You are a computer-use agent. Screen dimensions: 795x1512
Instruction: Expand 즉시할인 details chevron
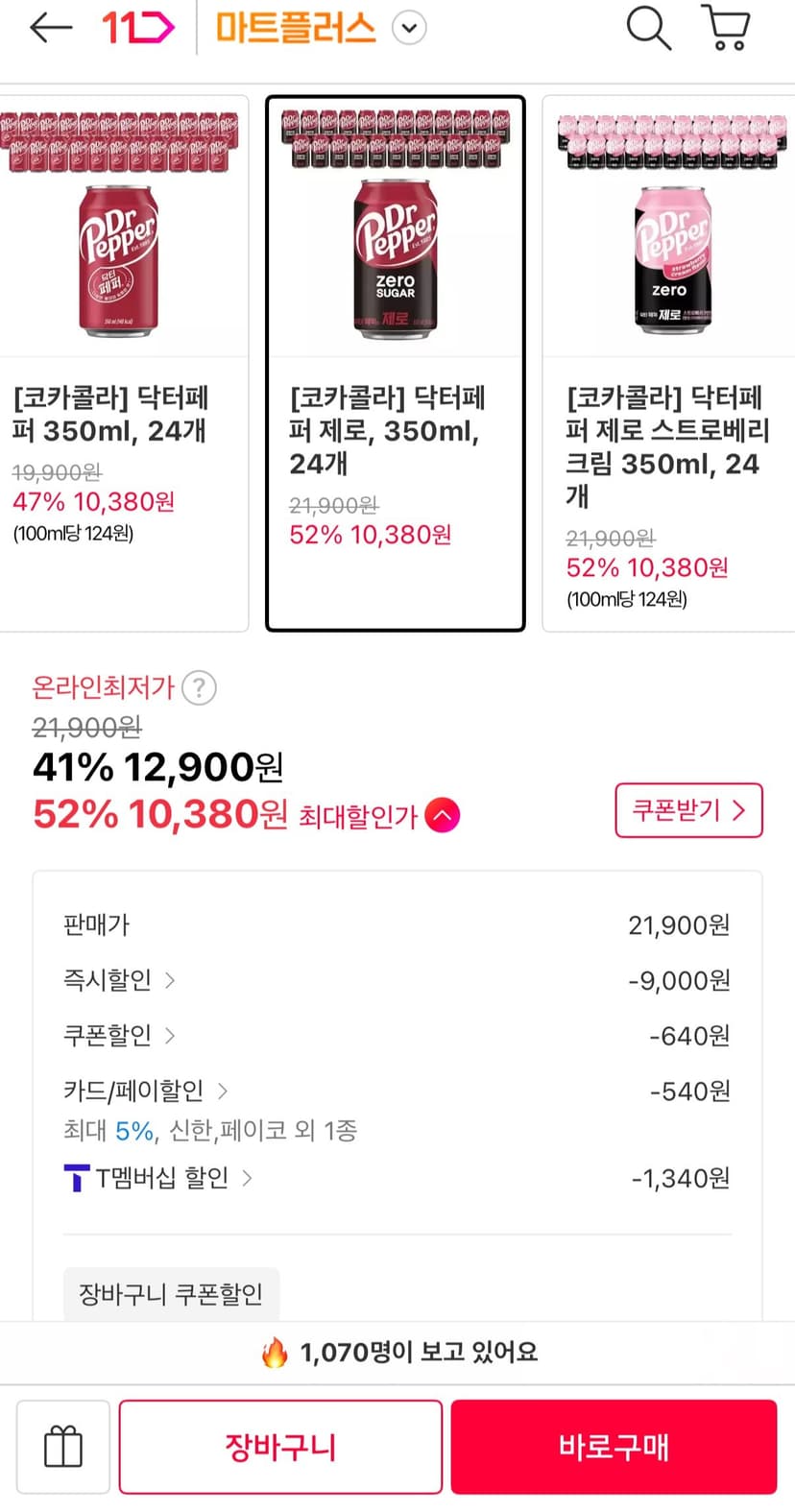[x=170, y=980]
